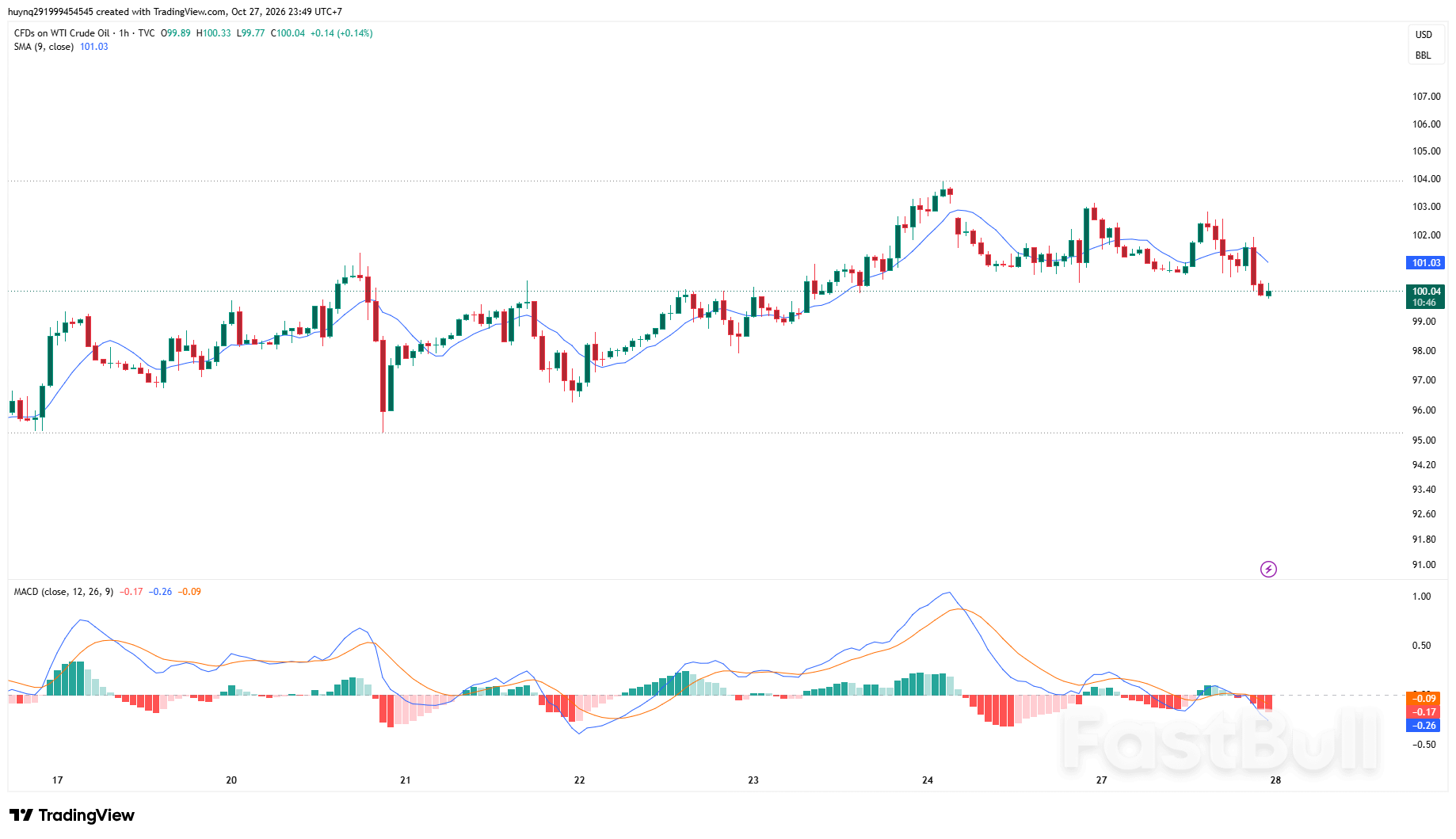Image resolution: width=1456 pixels, height=839 pixels.
Task: Click the date label 24 on time axis
Action: coord(928,780)
